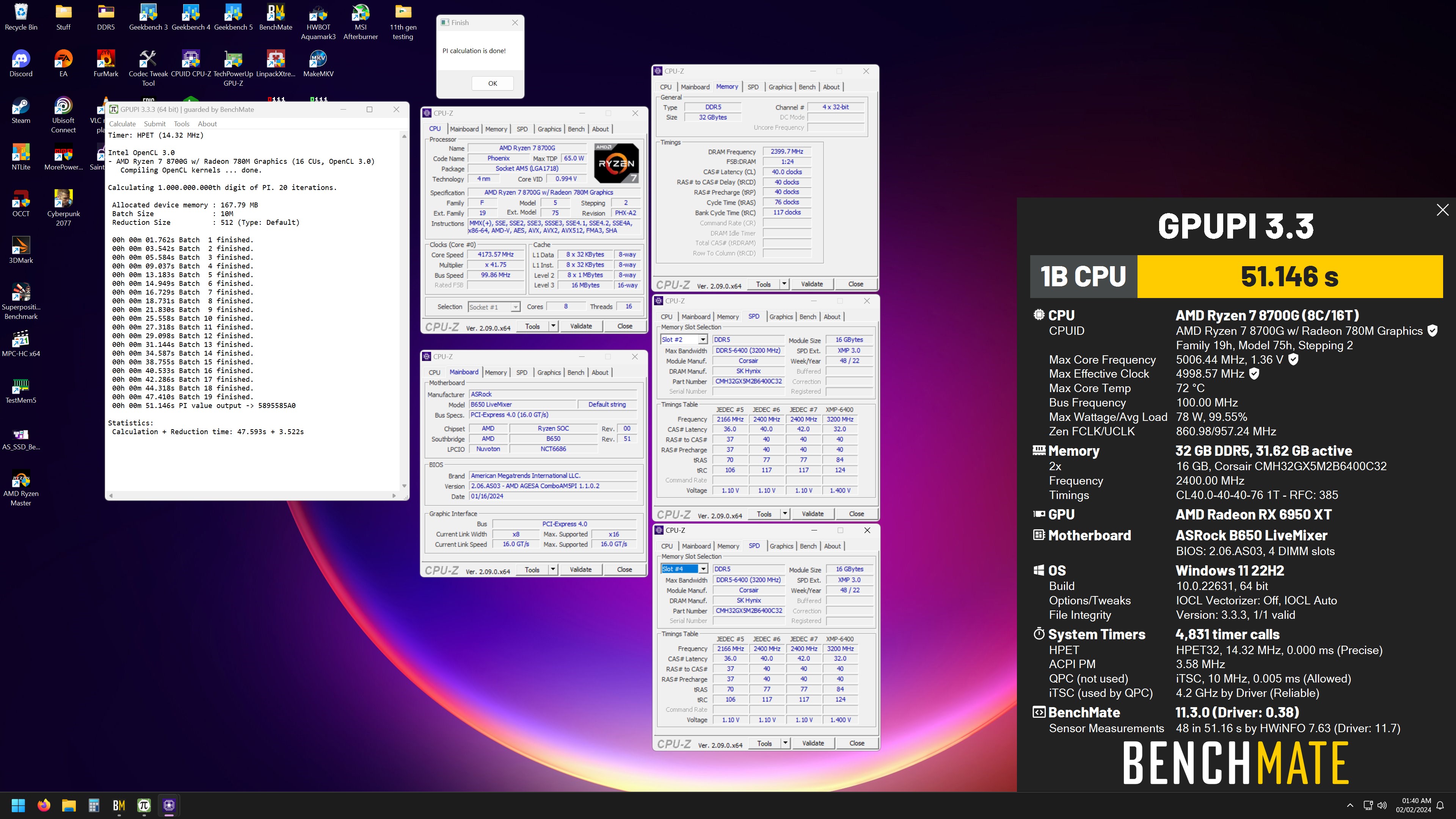
Task: Click Windows Start button on taskbar
Action: point(18,805)
